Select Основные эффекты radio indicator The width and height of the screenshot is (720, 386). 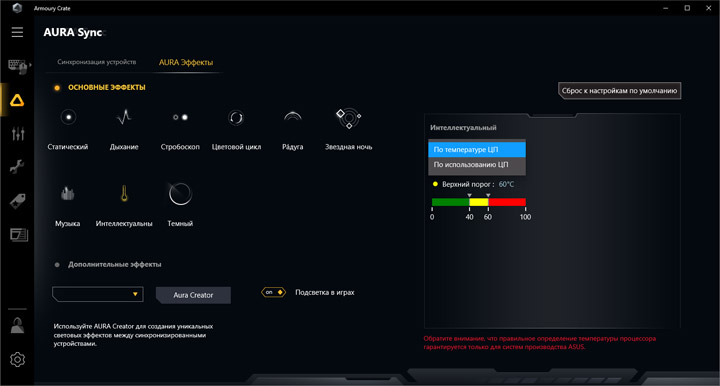pos(57,88)
